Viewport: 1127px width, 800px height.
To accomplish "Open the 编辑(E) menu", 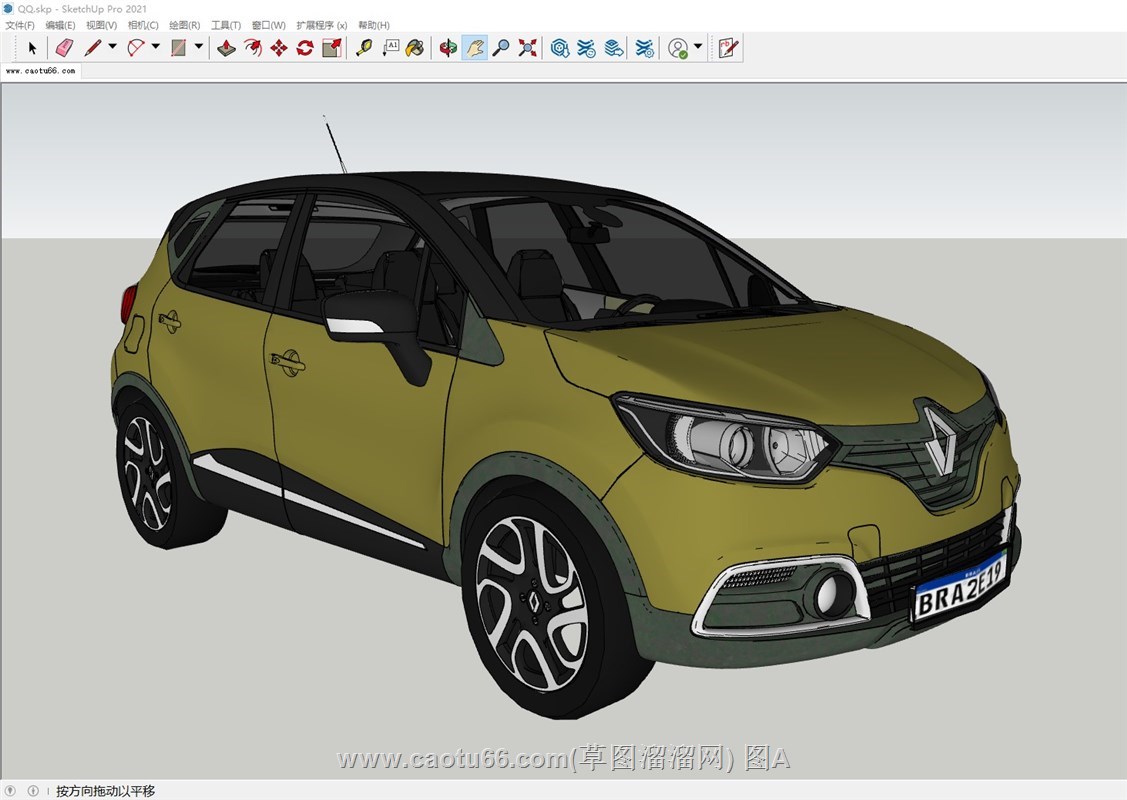I will 60,25.
